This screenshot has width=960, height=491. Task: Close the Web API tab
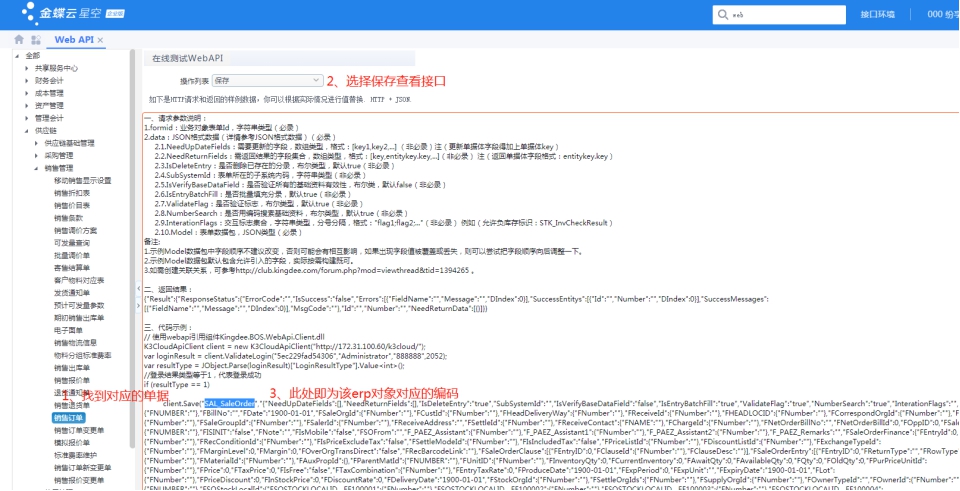(101, 40)
